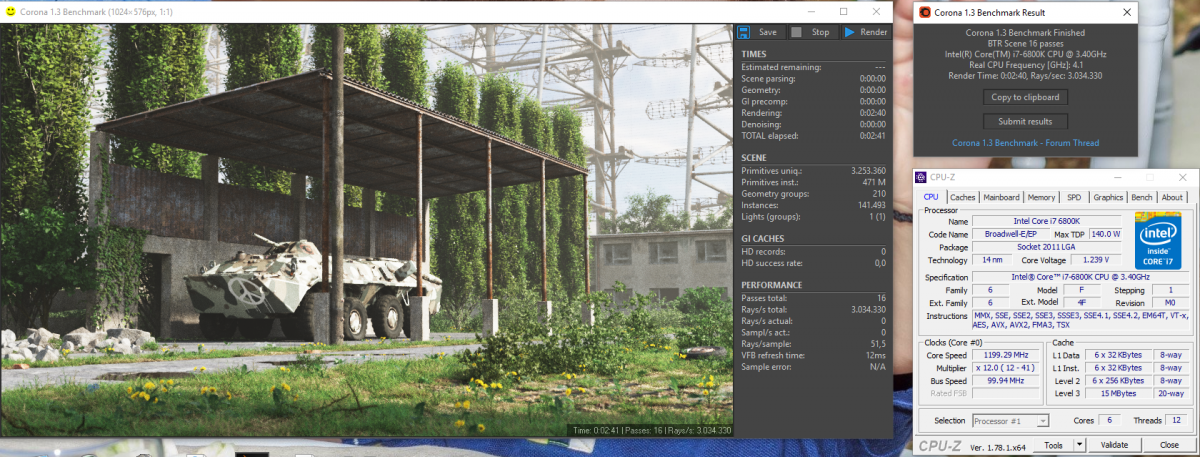Maximize the Corona 1.3 Benchmark render window
1200x457 pixels.
pyautogui.click(x=843, y=11)
